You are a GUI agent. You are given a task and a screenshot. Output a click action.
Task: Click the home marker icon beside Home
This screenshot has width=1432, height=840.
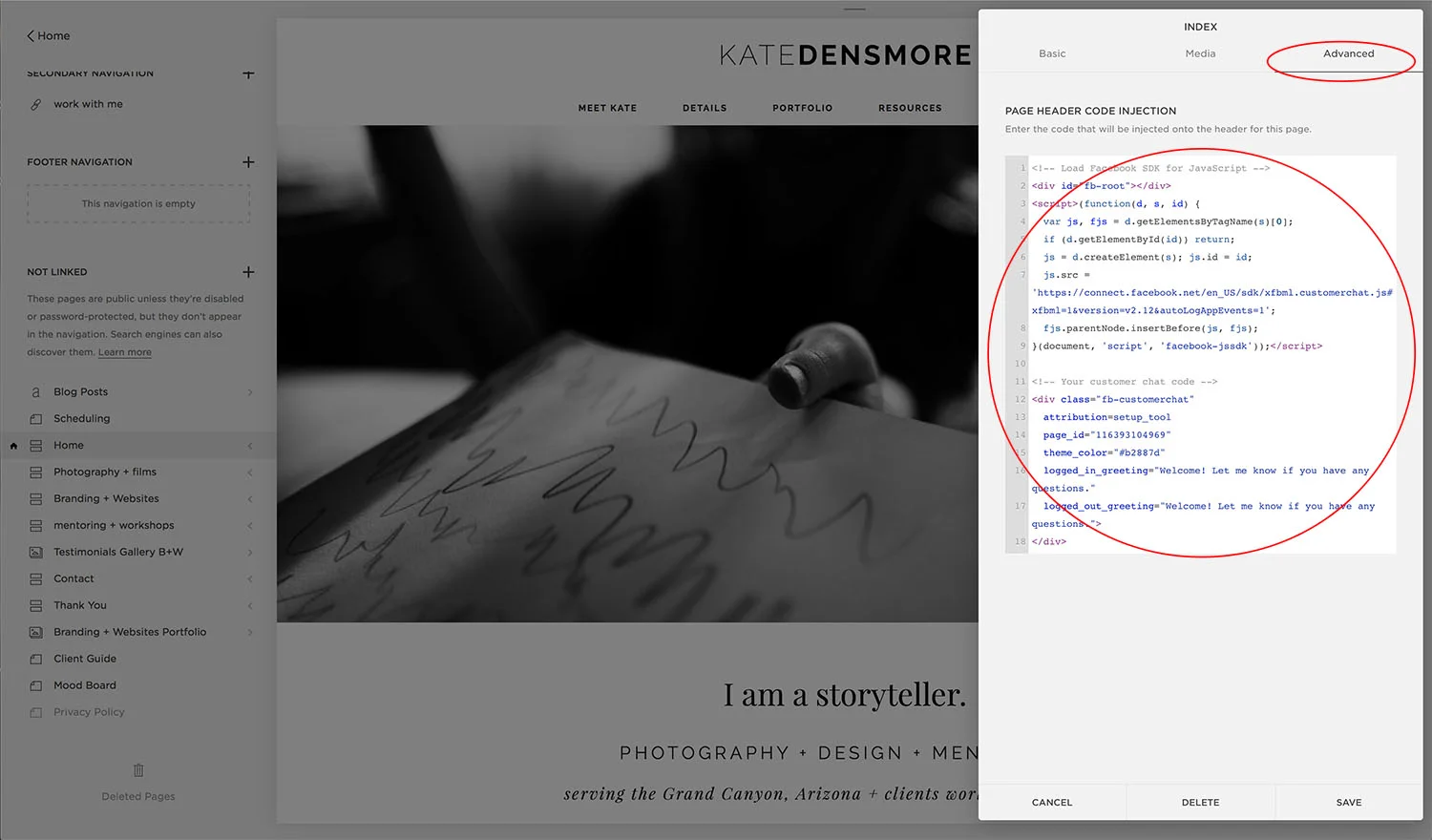[13, 446]
